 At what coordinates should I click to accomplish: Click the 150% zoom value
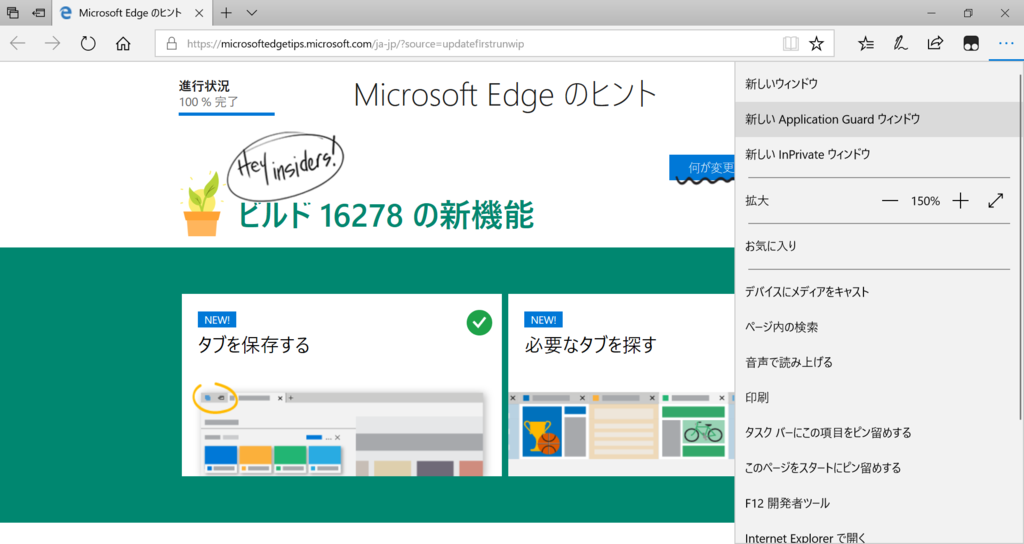point(925,201)
